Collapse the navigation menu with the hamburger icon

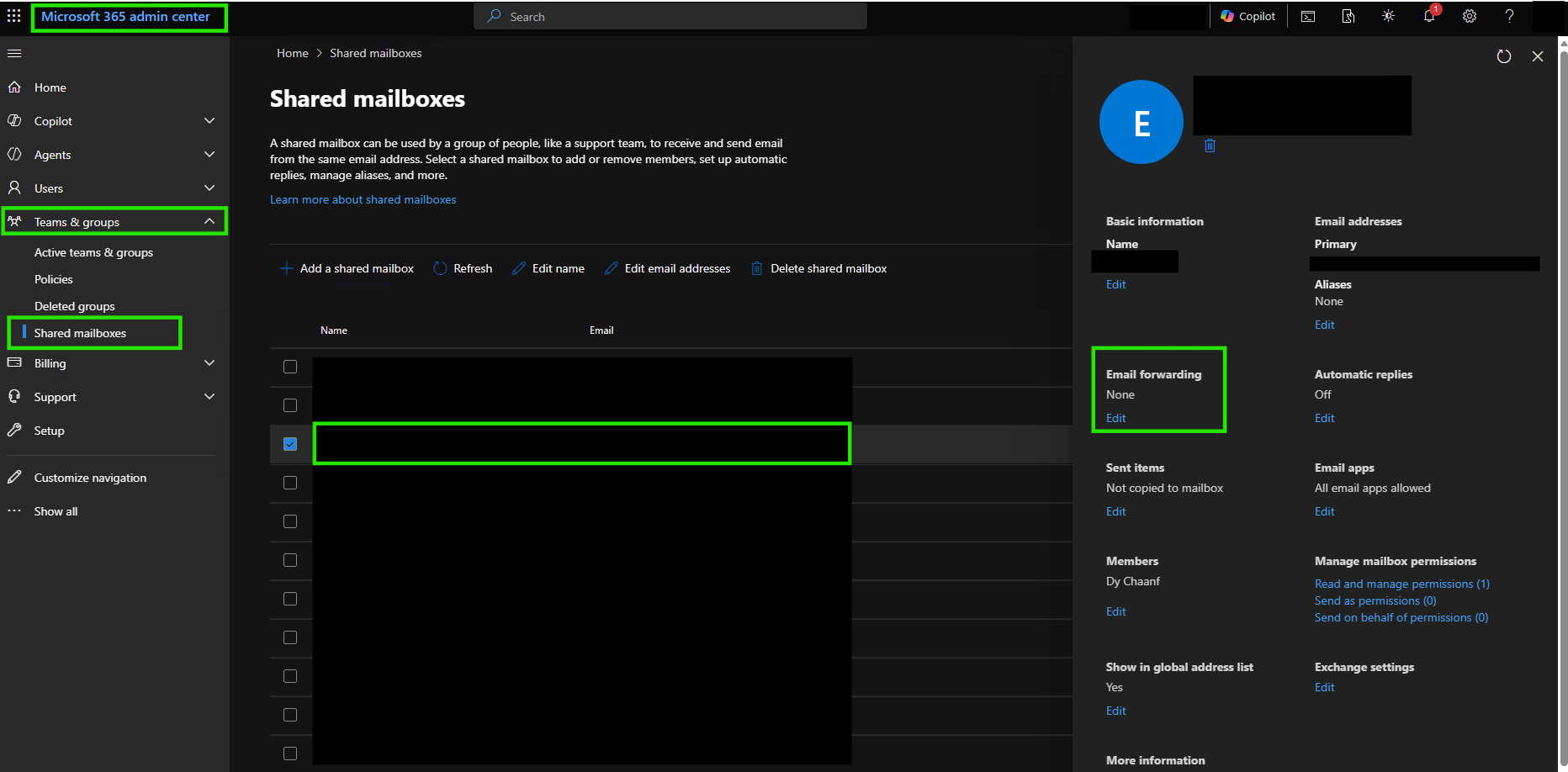click(x=14, y=53)
